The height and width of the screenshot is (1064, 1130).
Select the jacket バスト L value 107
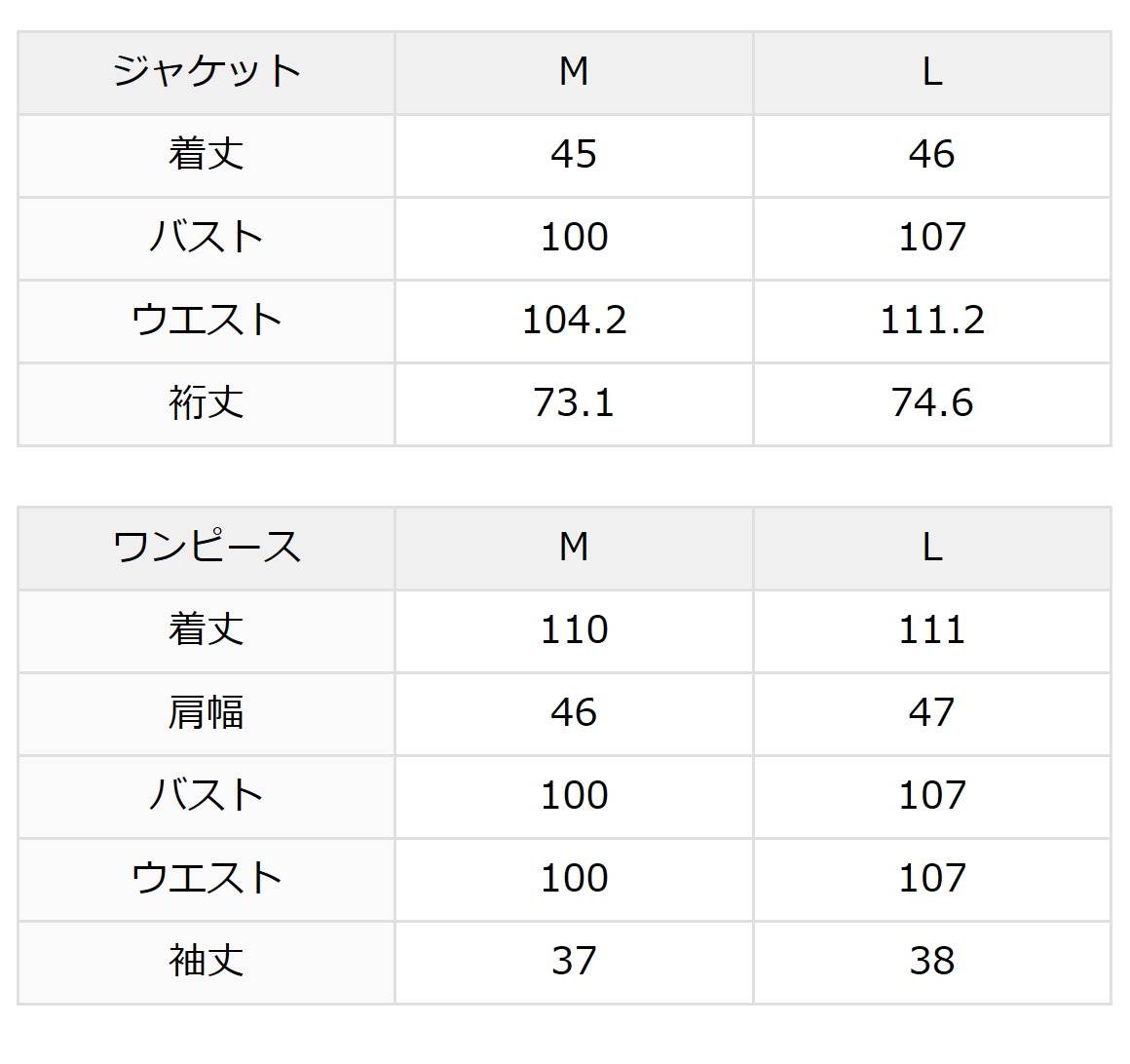coord(932,238)
